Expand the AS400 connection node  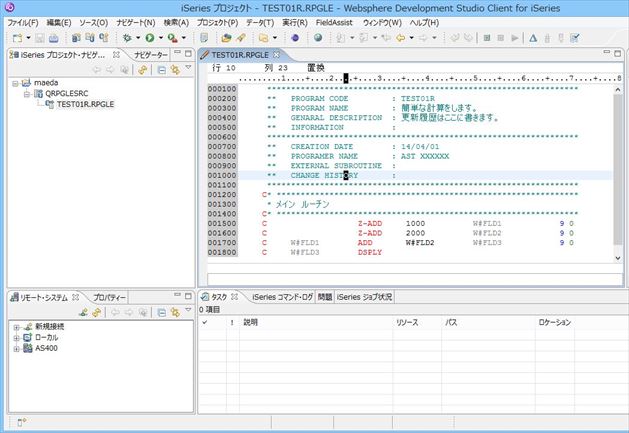click(x=16, y=349)
